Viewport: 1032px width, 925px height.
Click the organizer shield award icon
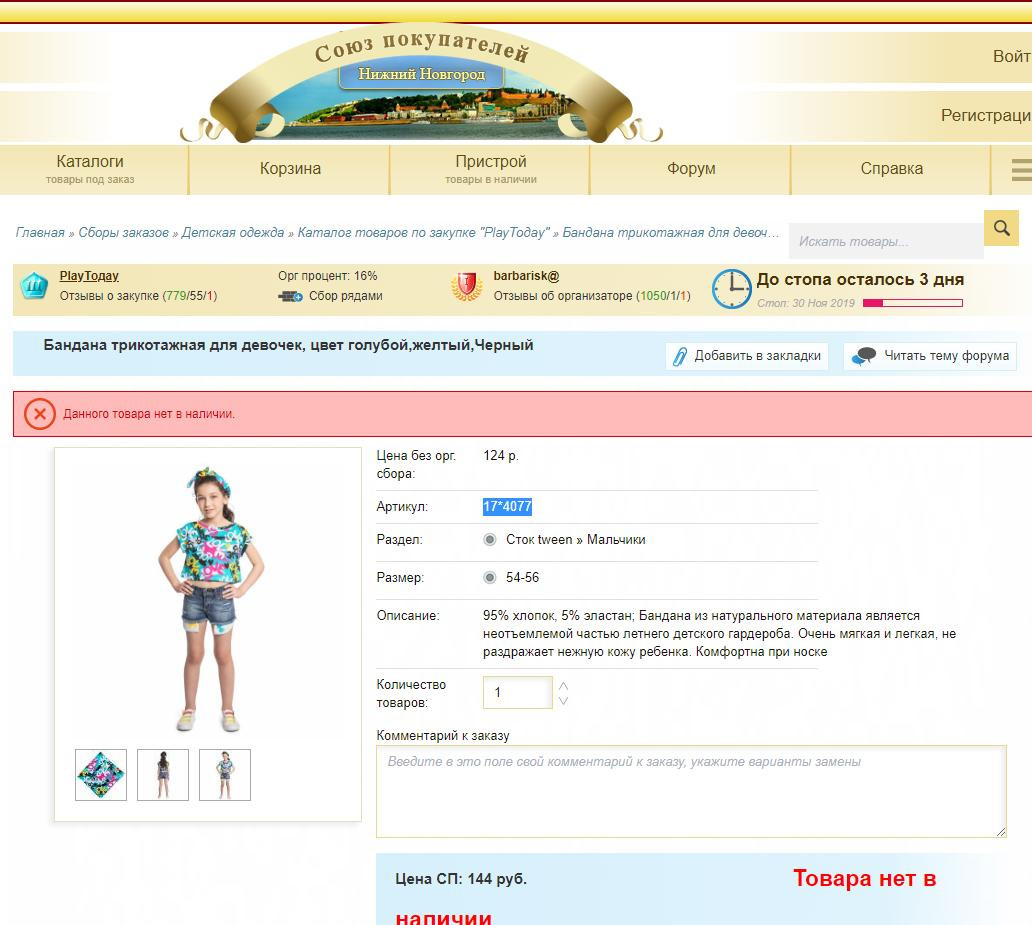[x=467, y=286]
